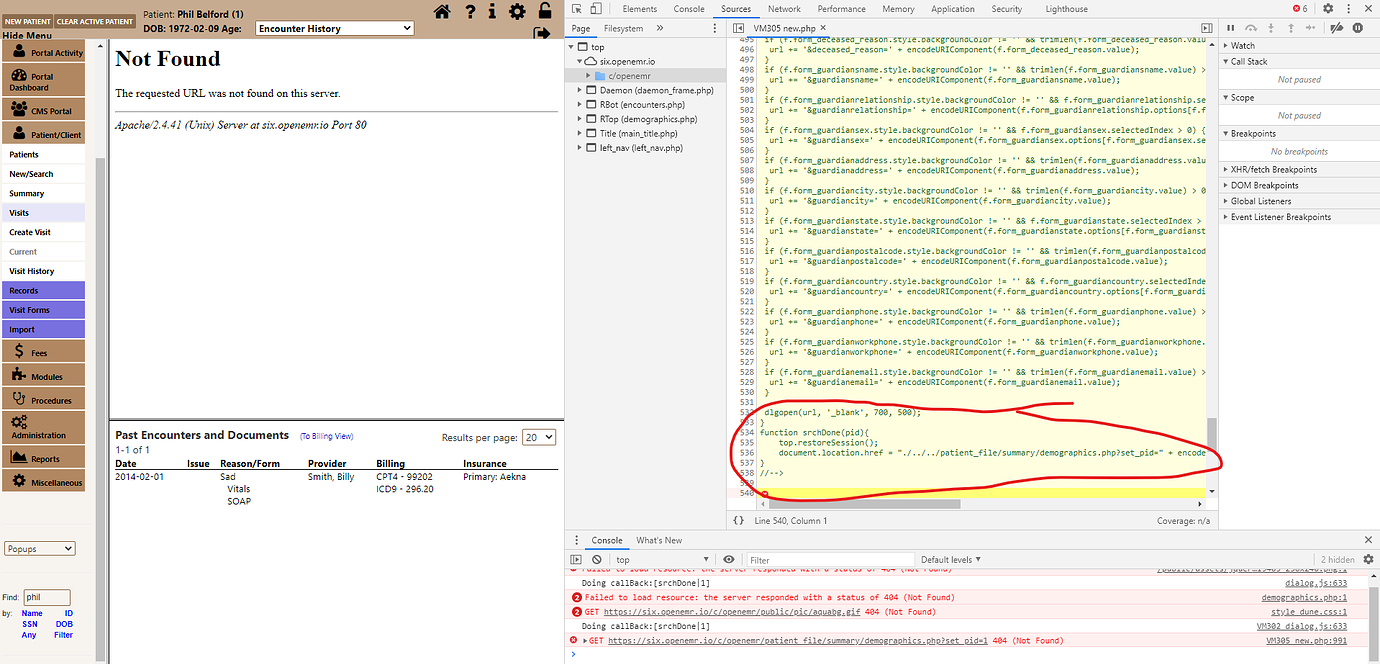Click the NEW PATIENT button
This screenshot has width=1380, height=664.
point(27,20)
